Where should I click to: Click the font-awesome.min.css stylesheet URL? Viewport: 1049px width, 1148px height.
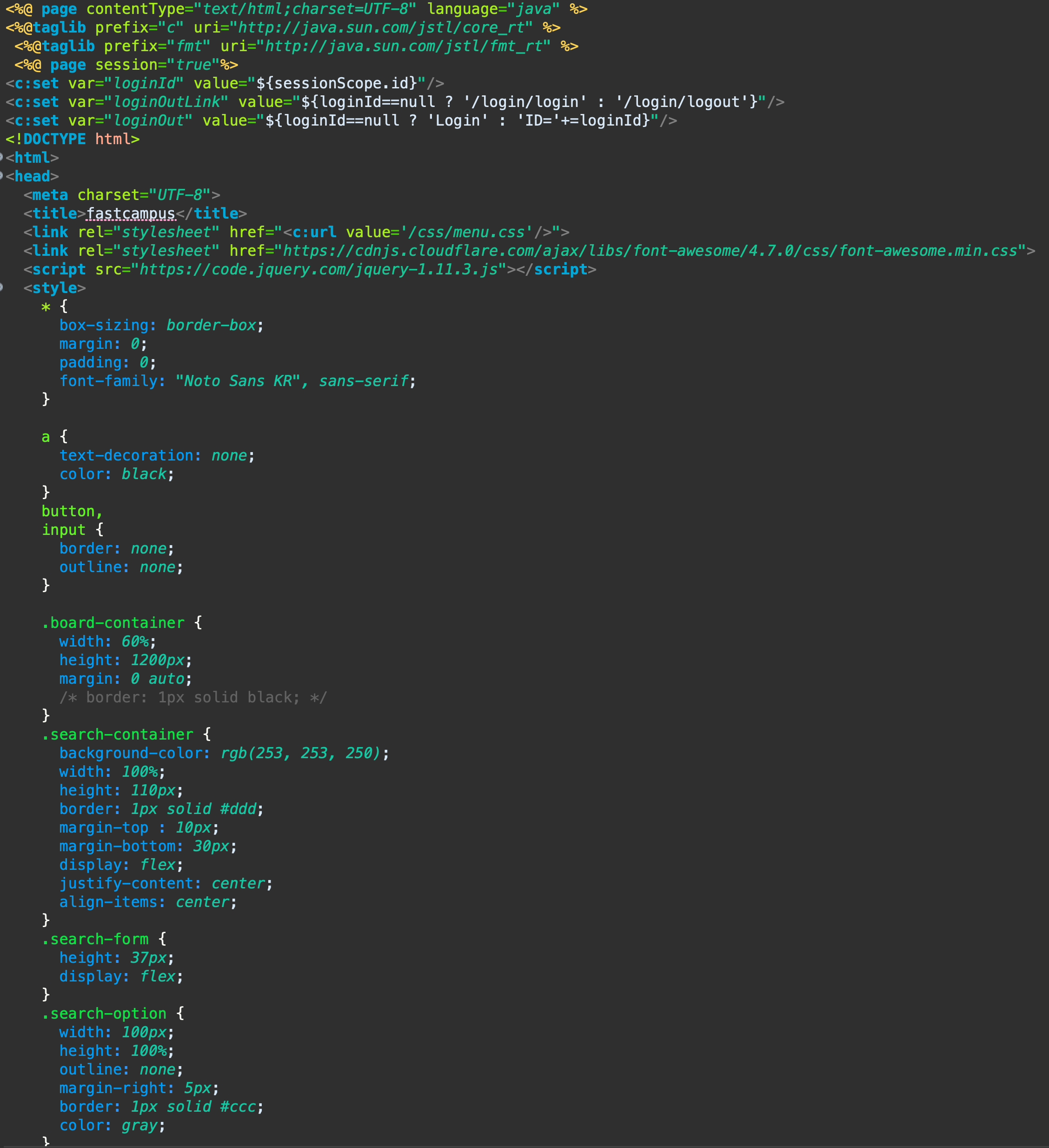[x=650, y=251]
